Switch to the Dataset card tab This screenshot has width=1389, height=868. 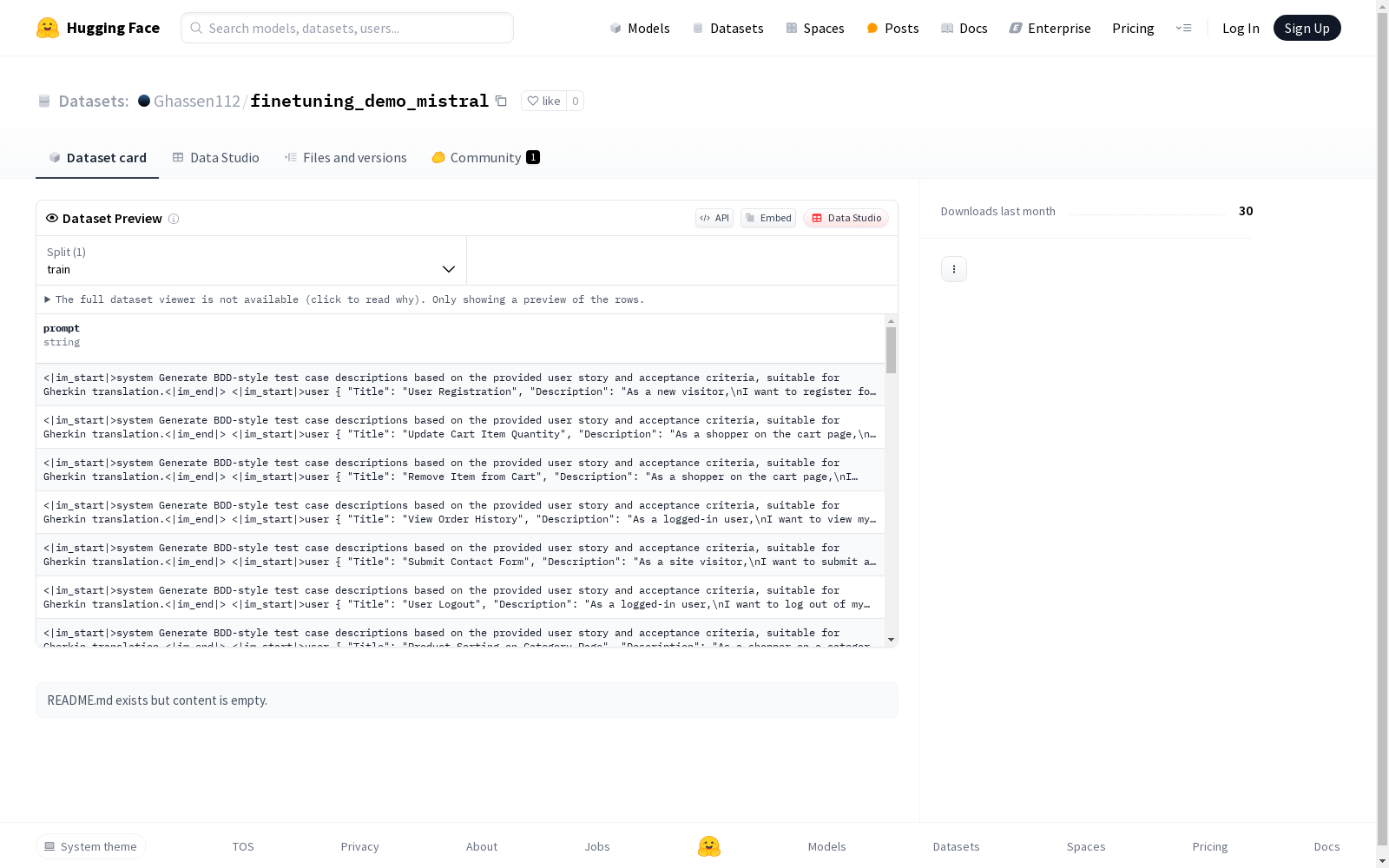click(97, 157)
